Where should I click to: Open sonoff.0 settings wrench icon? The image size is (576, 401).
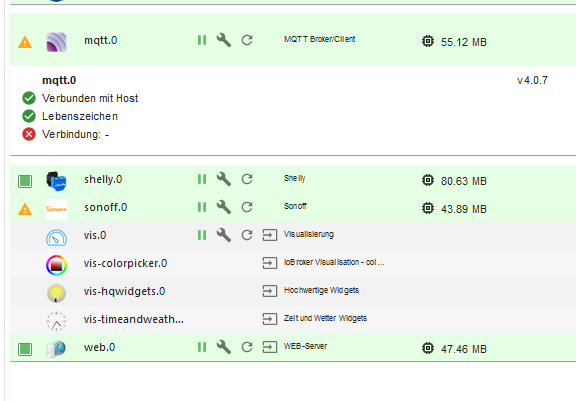[224, 207]
